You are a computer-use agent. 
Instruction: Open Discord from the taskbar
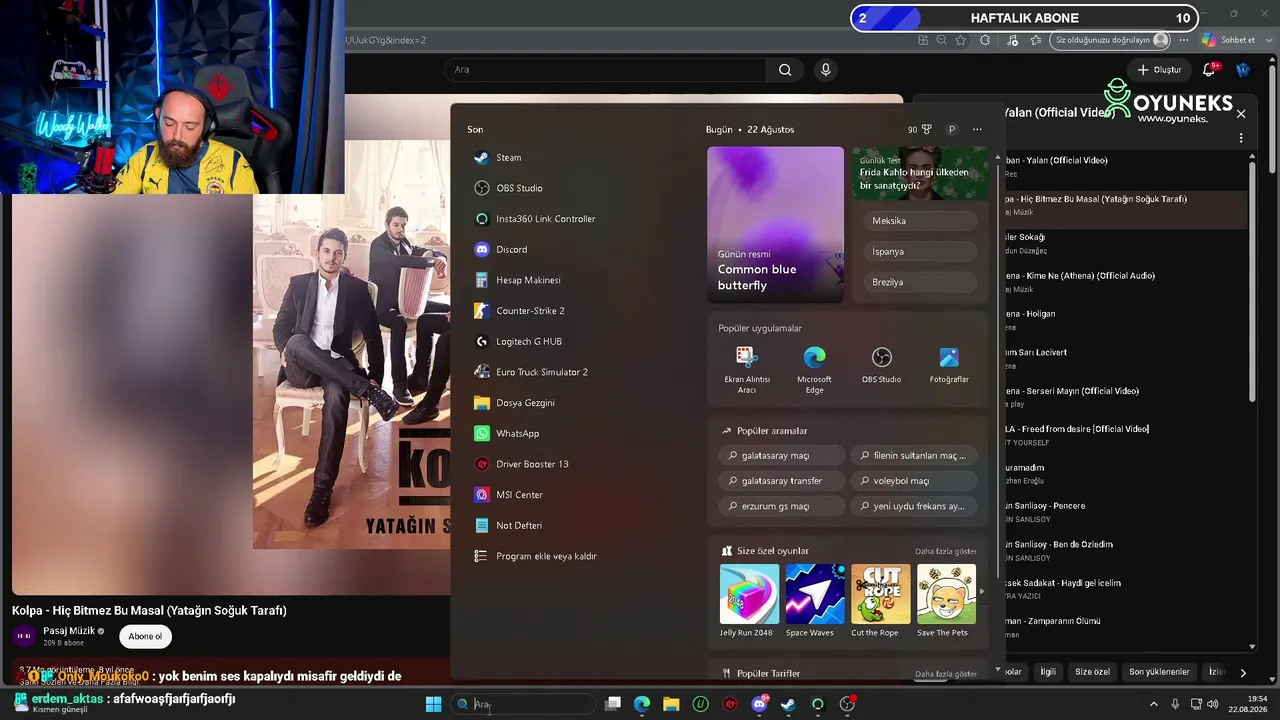[759, 704]
